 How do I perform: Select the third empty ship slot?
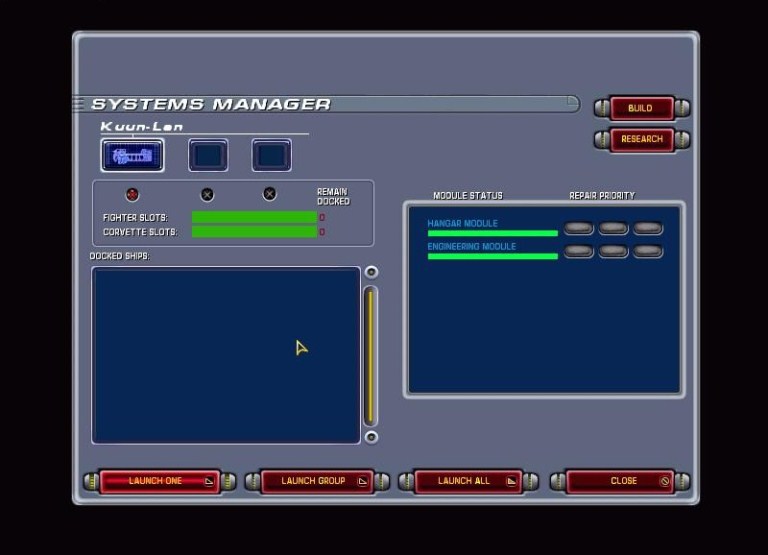tap(271, 156)
